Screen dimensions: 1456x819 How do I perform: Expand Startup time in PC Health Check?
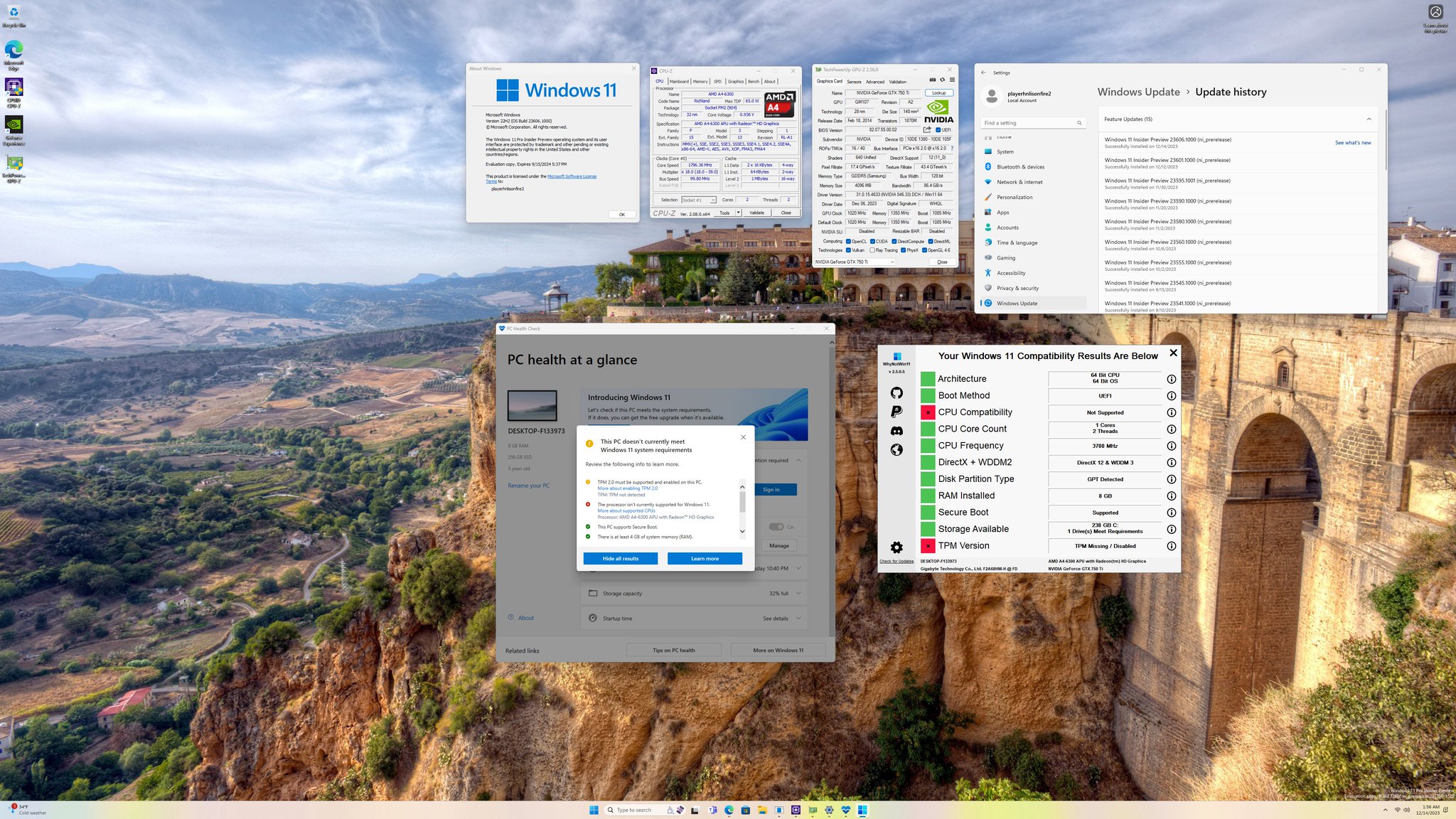798,619
